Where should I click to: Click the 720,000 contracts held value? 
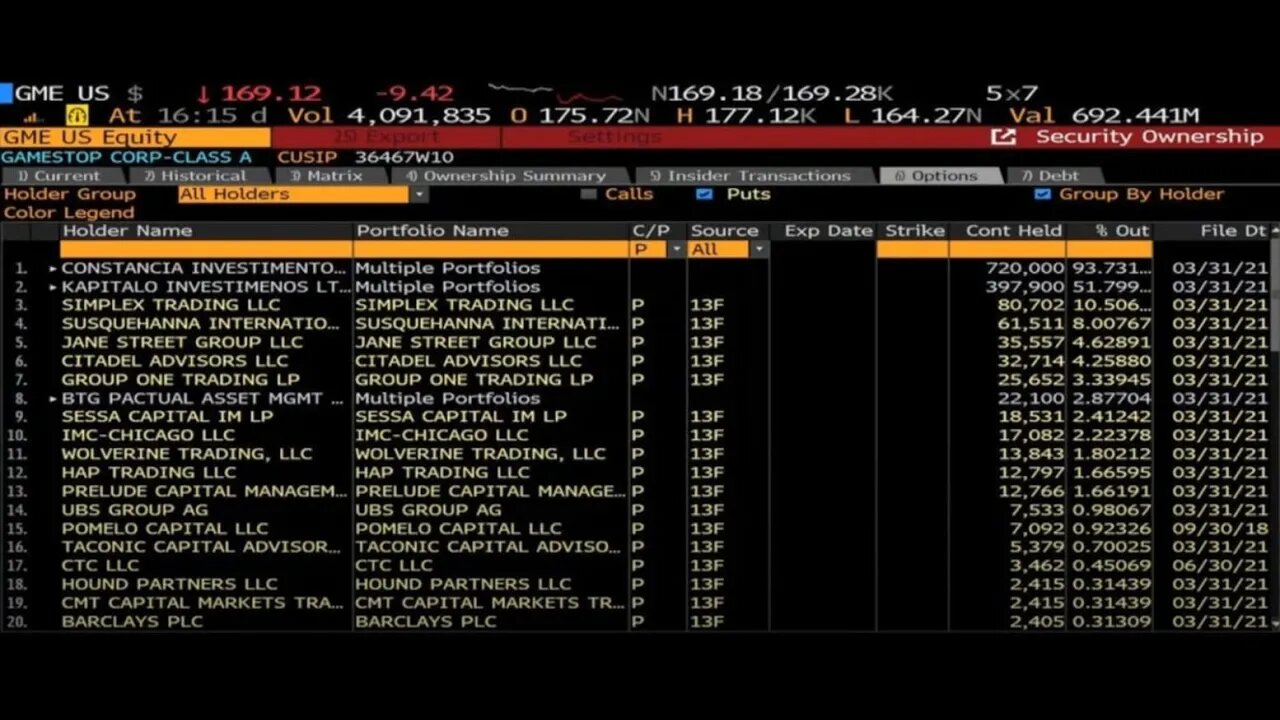1025,268
